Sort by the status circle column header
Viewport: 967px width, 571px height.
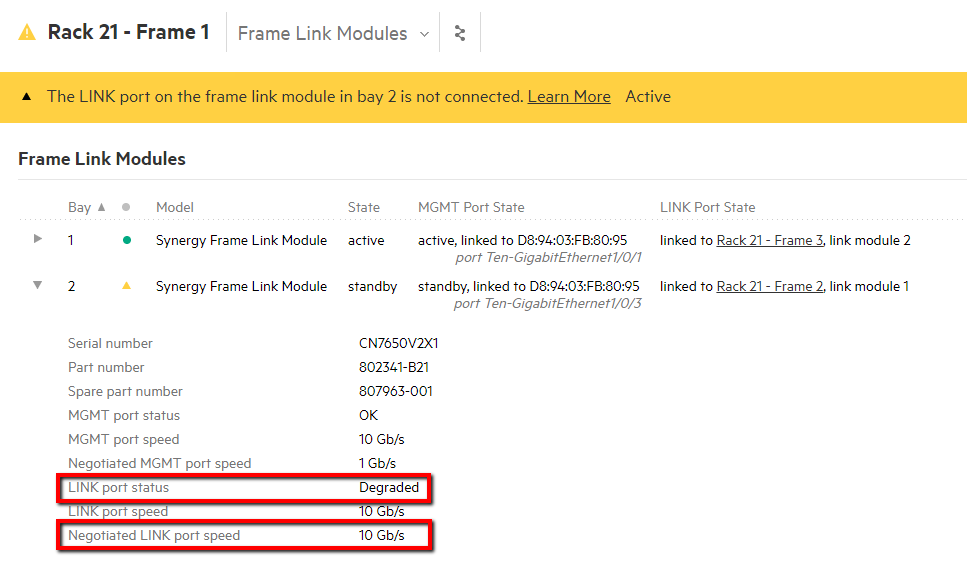pyautogui.click(x=126, y=207)
